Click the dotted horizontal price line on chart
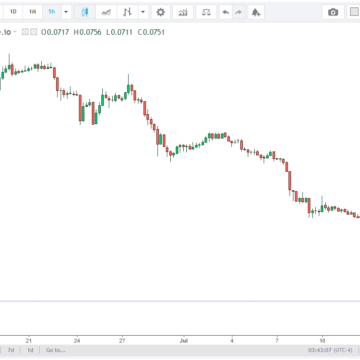The image size is (360, 360). tap(180, 301)
